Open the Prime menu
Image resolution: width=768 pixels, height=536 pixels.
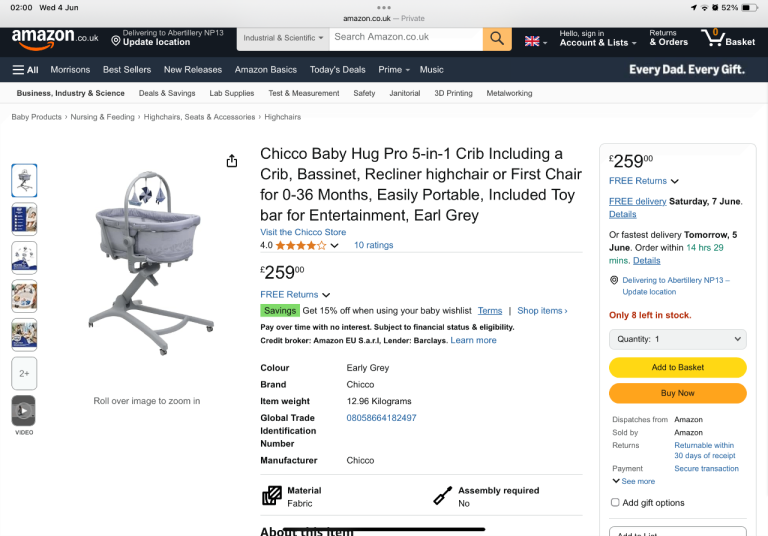click(x=390, y=70)
